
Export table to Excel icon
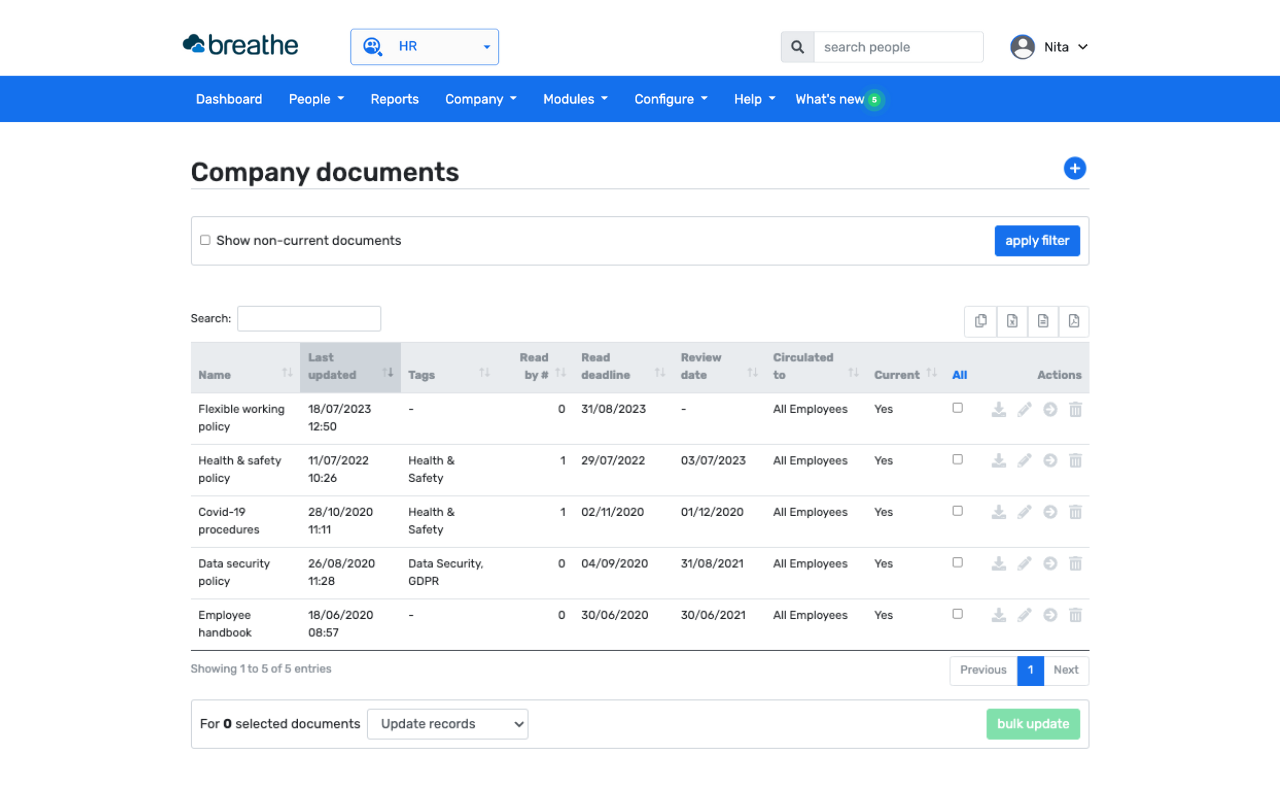point(1012,321)
